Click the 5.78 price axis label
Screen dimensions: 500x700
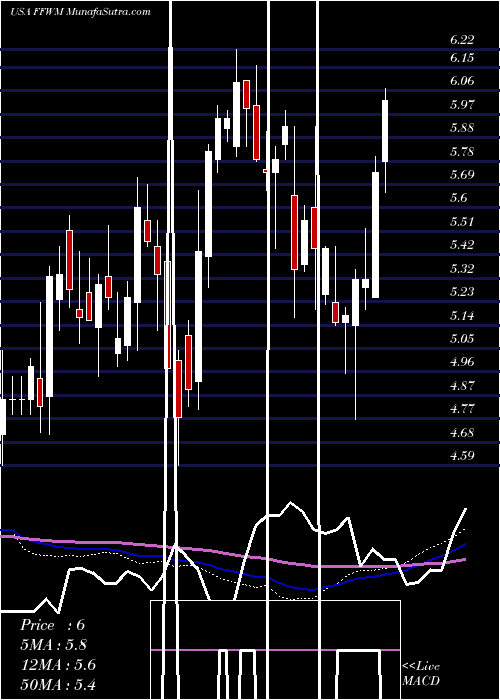(461, 151)
